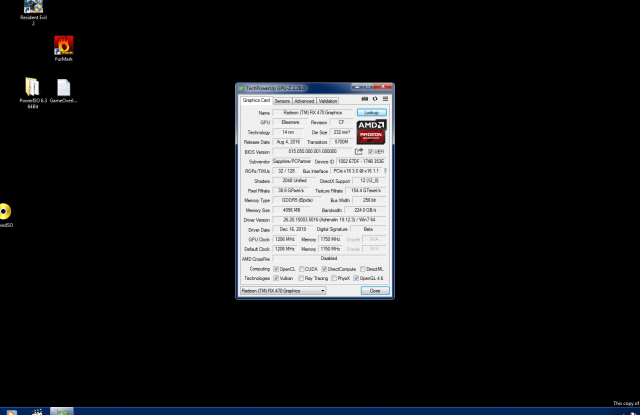Click the Memory Type GDDR5 field
This screenshot has height=415, width=640.
tap(297, 200)
